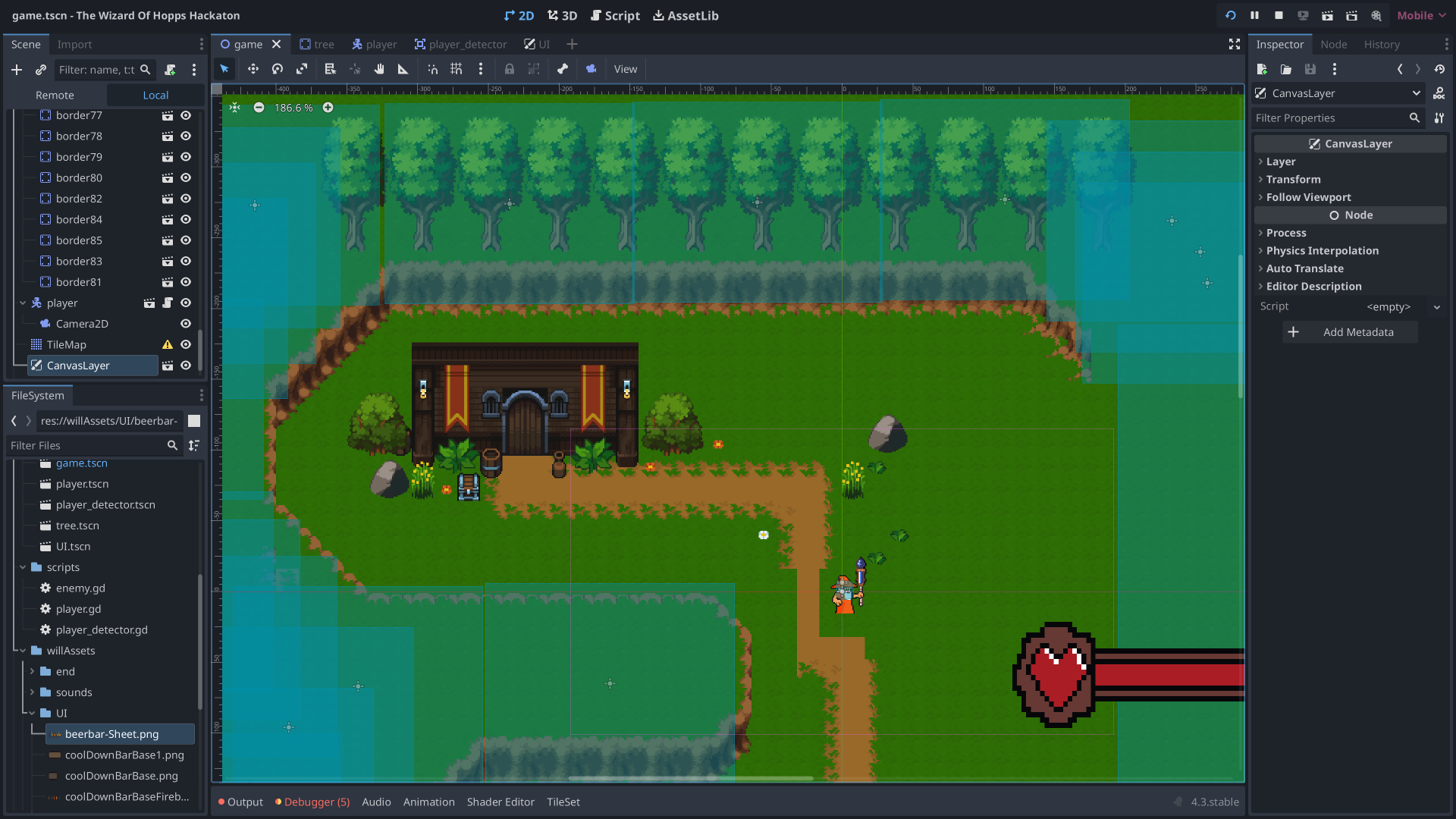1456x819 pixels.
Task: Toggle visibility of Camera2D node
Action: (186, 324)
